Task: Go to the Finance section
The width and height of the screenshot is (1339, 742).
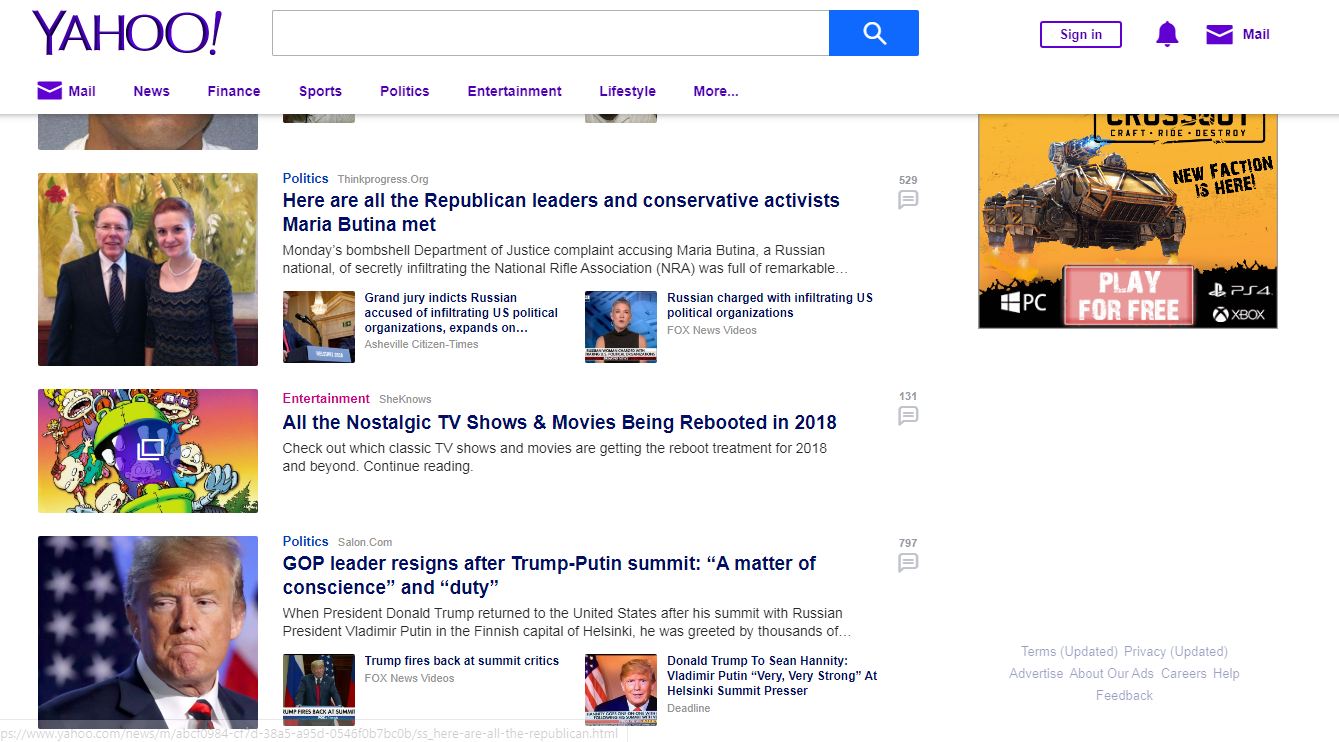Action: coord(234,91)
